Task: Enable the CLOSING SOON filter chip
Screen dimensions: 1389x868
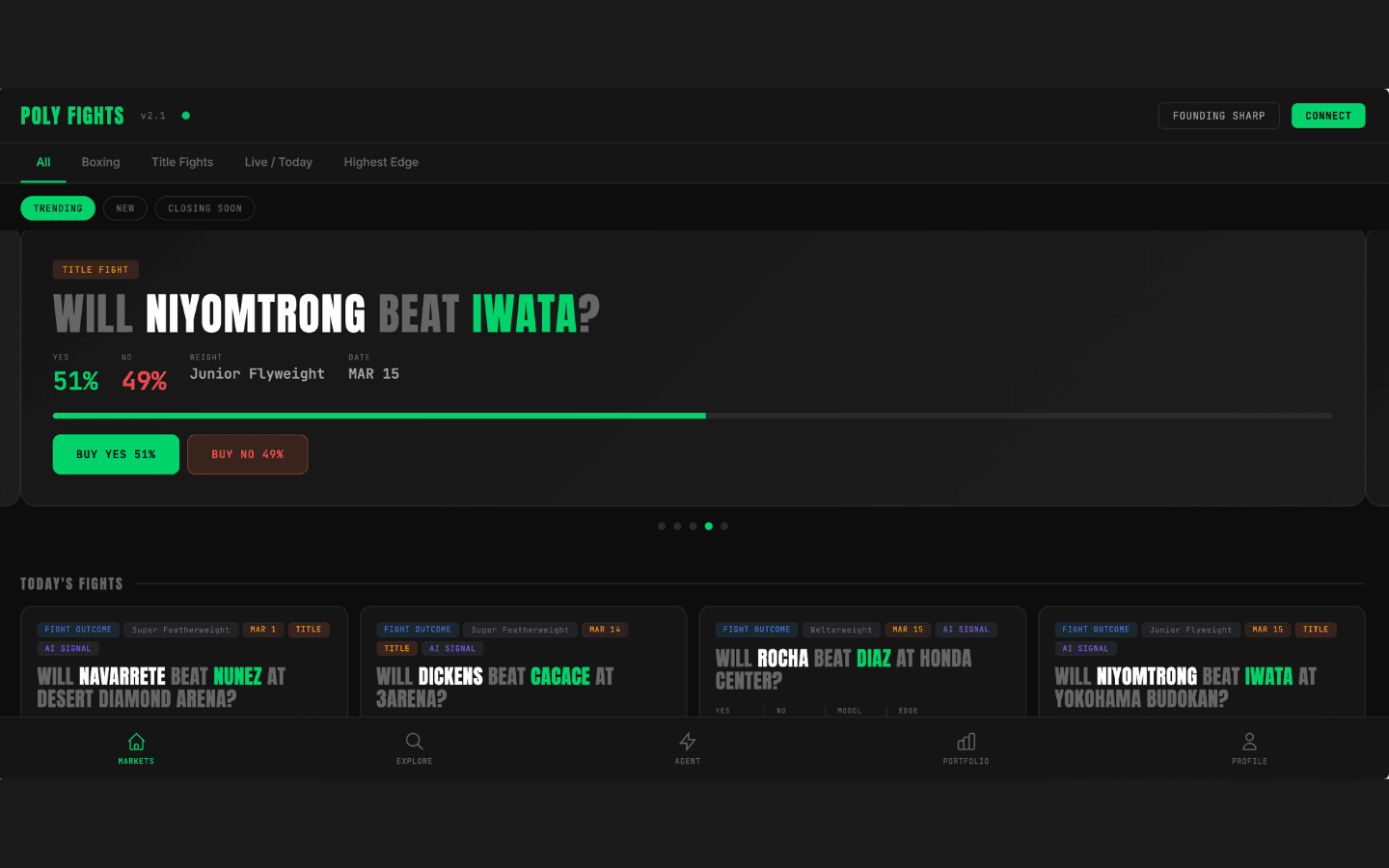Action: tap(204, 207)
